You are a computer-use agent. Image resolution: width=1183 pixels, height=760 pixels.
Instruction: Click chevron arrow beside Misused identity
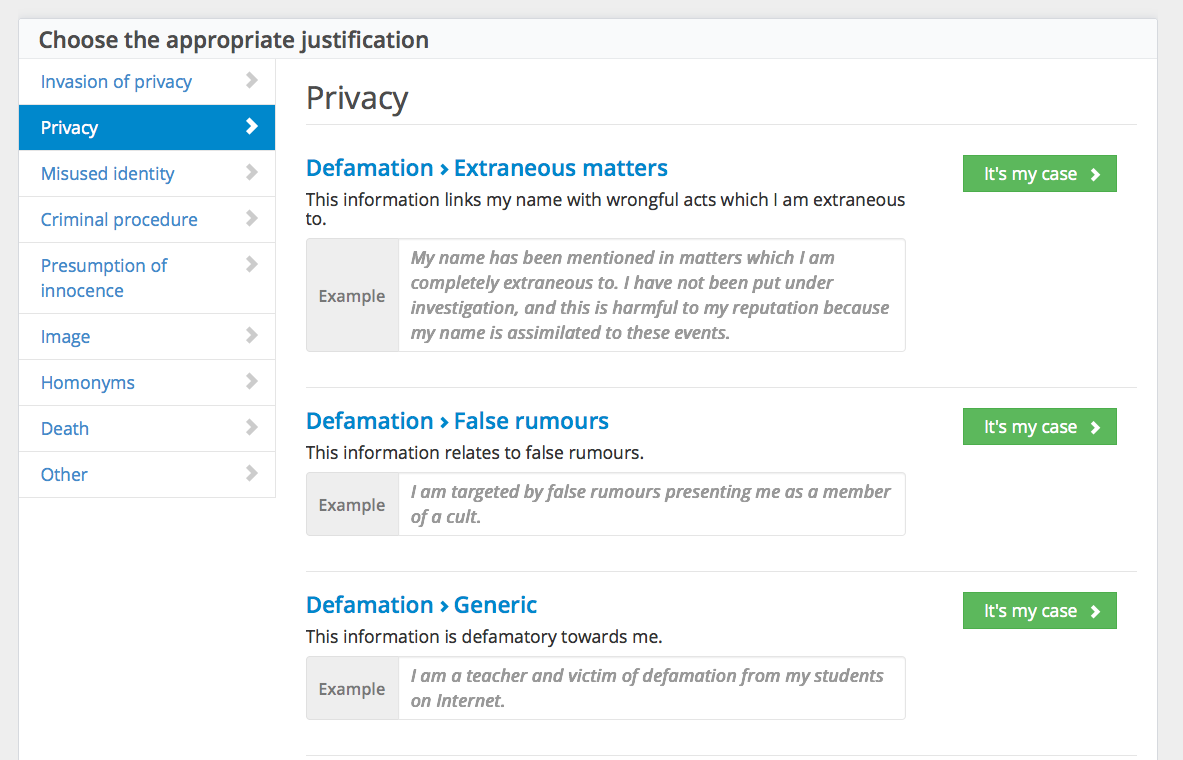coord(251,173)
